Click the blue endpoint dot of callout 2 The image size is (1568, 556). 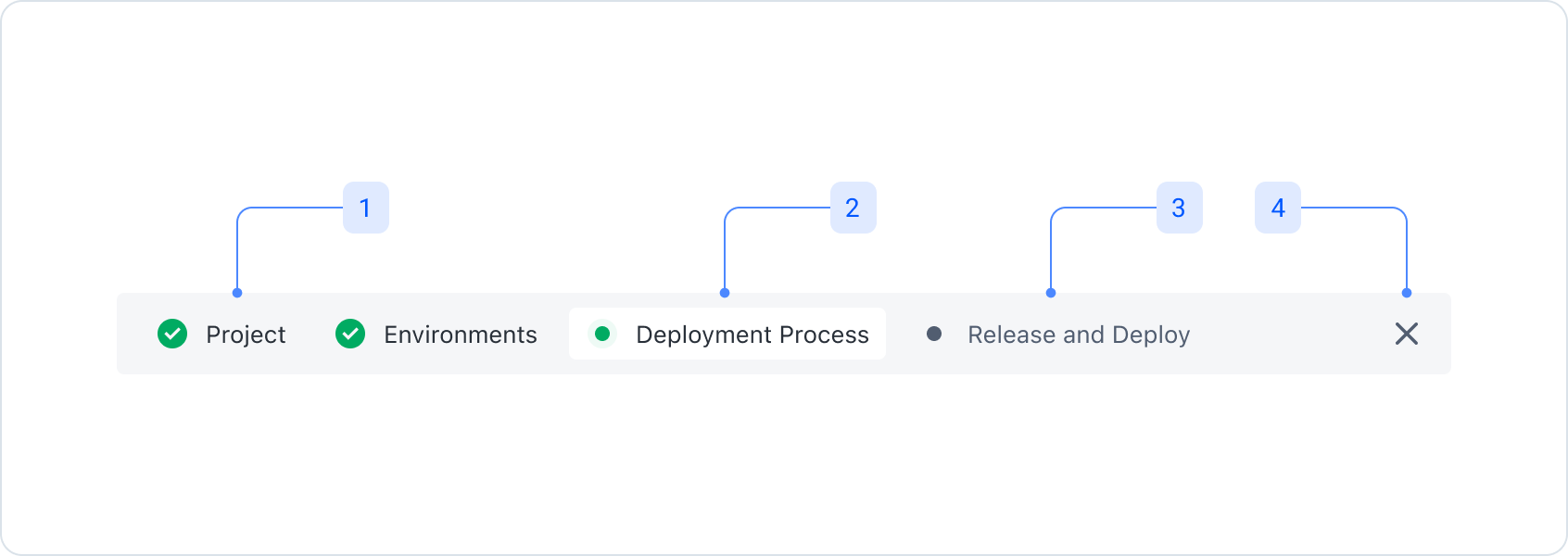pos(725,293)
